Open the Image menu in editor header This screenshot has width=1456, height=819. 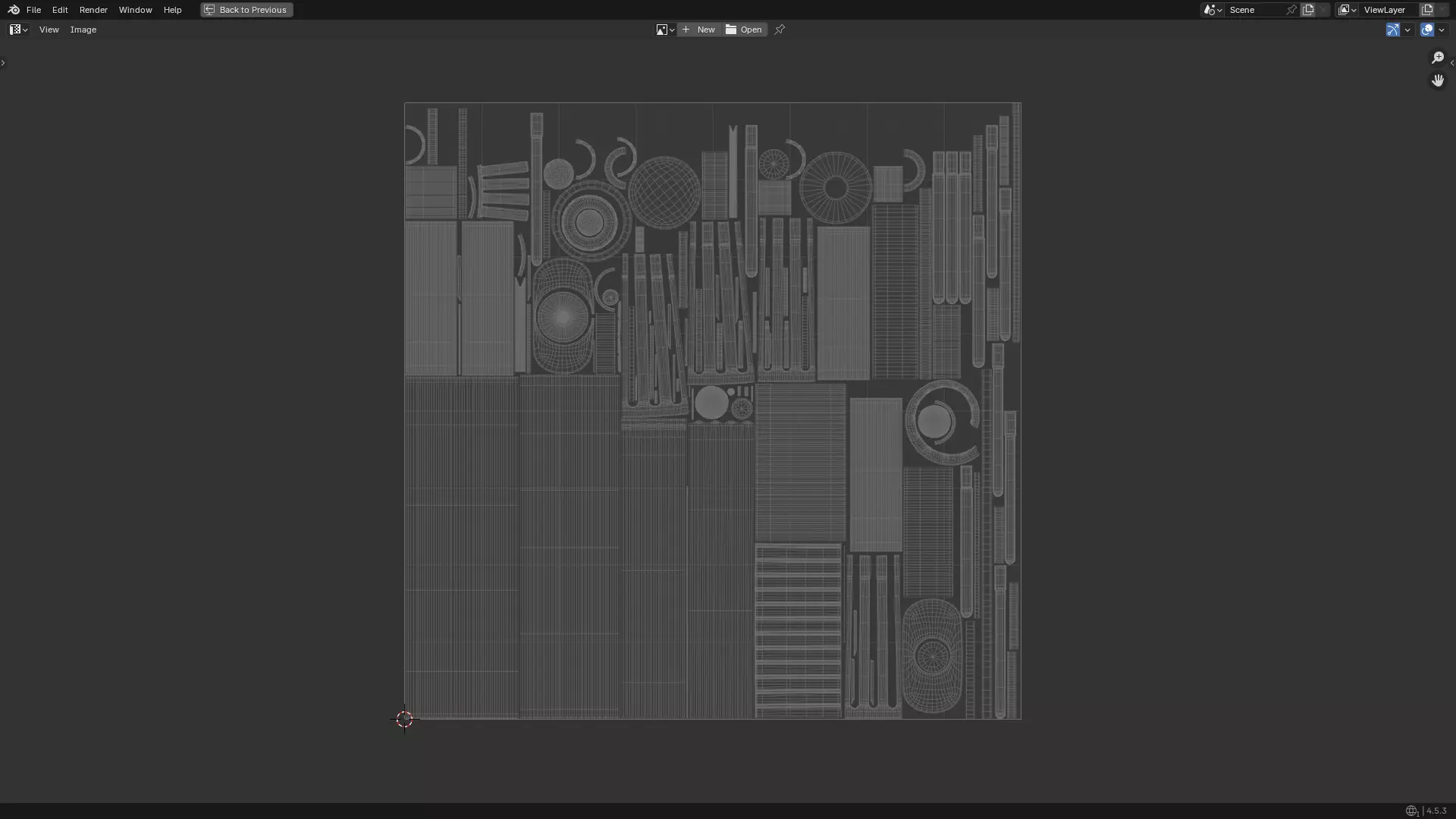83,30
